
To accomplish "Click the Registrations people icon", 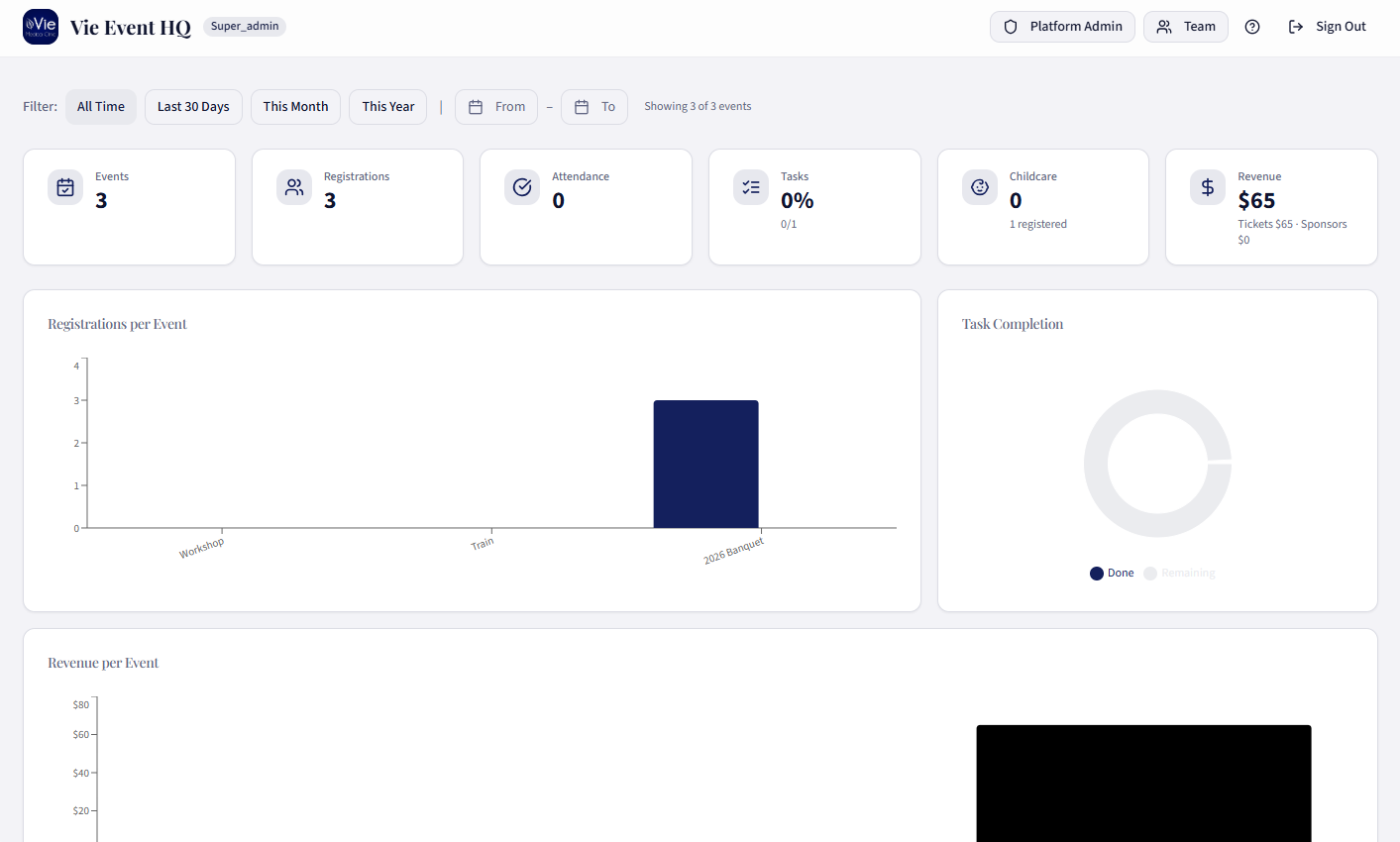I will point(294,187).
